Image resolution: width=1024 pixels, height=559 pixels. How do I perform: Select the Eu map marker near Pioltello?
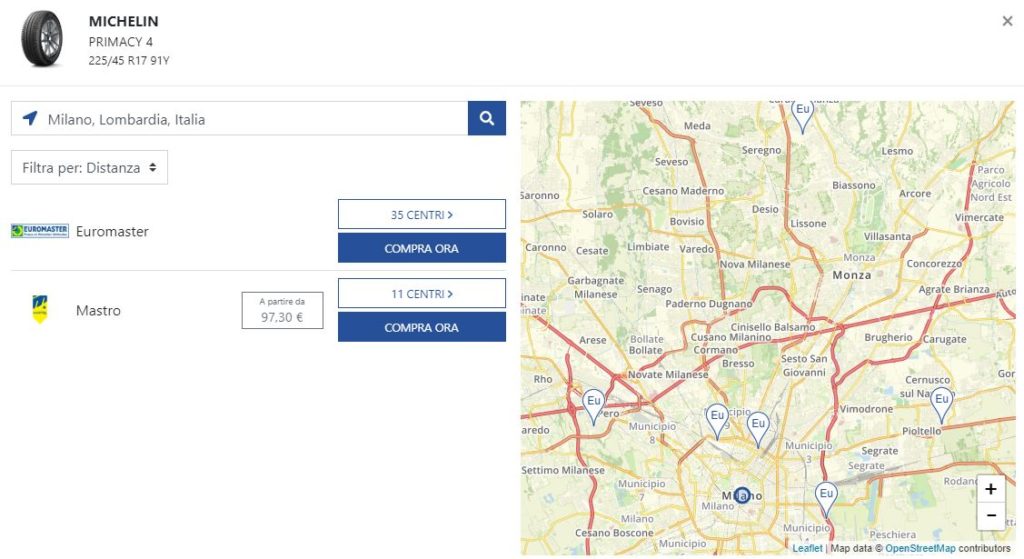pyautogui.click(x=941, y=403)
